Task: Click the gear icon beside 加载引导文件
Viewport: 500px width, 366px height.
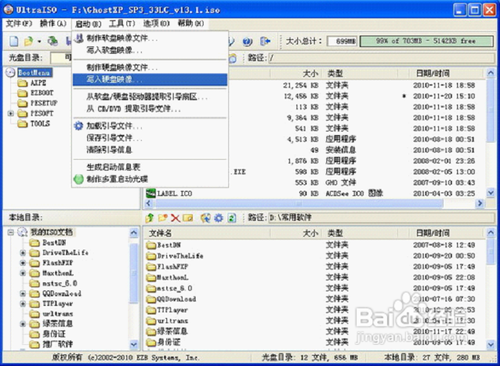Action: point(78,126)
